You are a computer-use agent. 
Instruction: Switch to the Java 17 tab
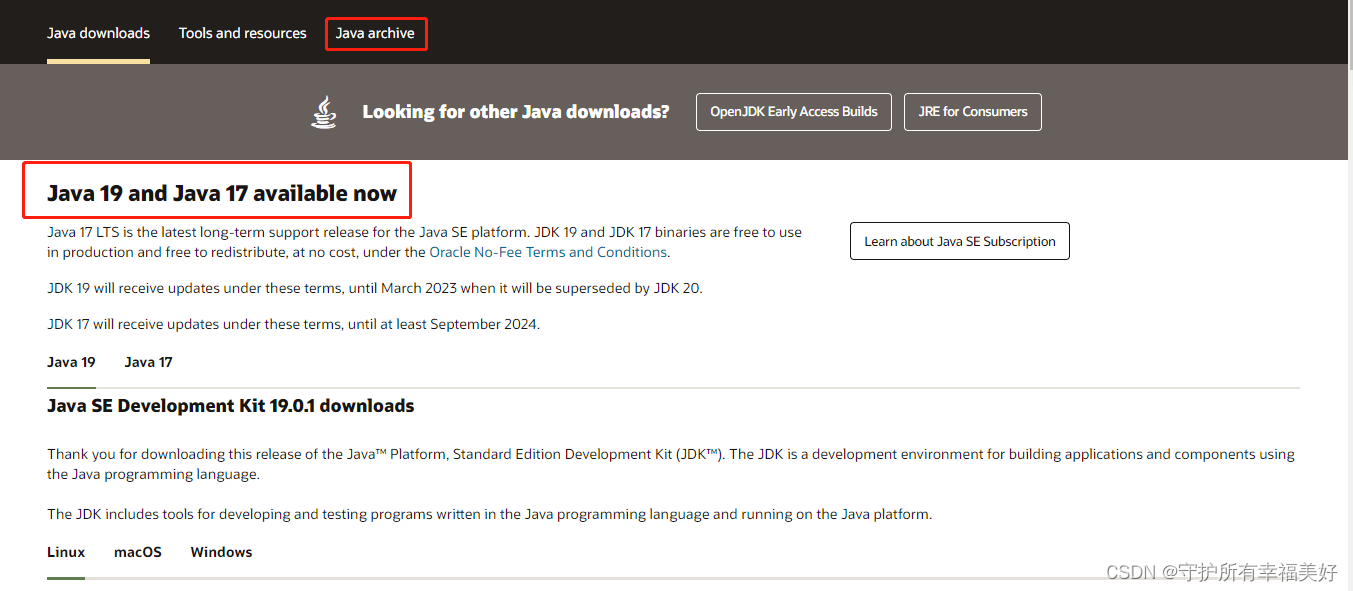(x=147, y=362)
